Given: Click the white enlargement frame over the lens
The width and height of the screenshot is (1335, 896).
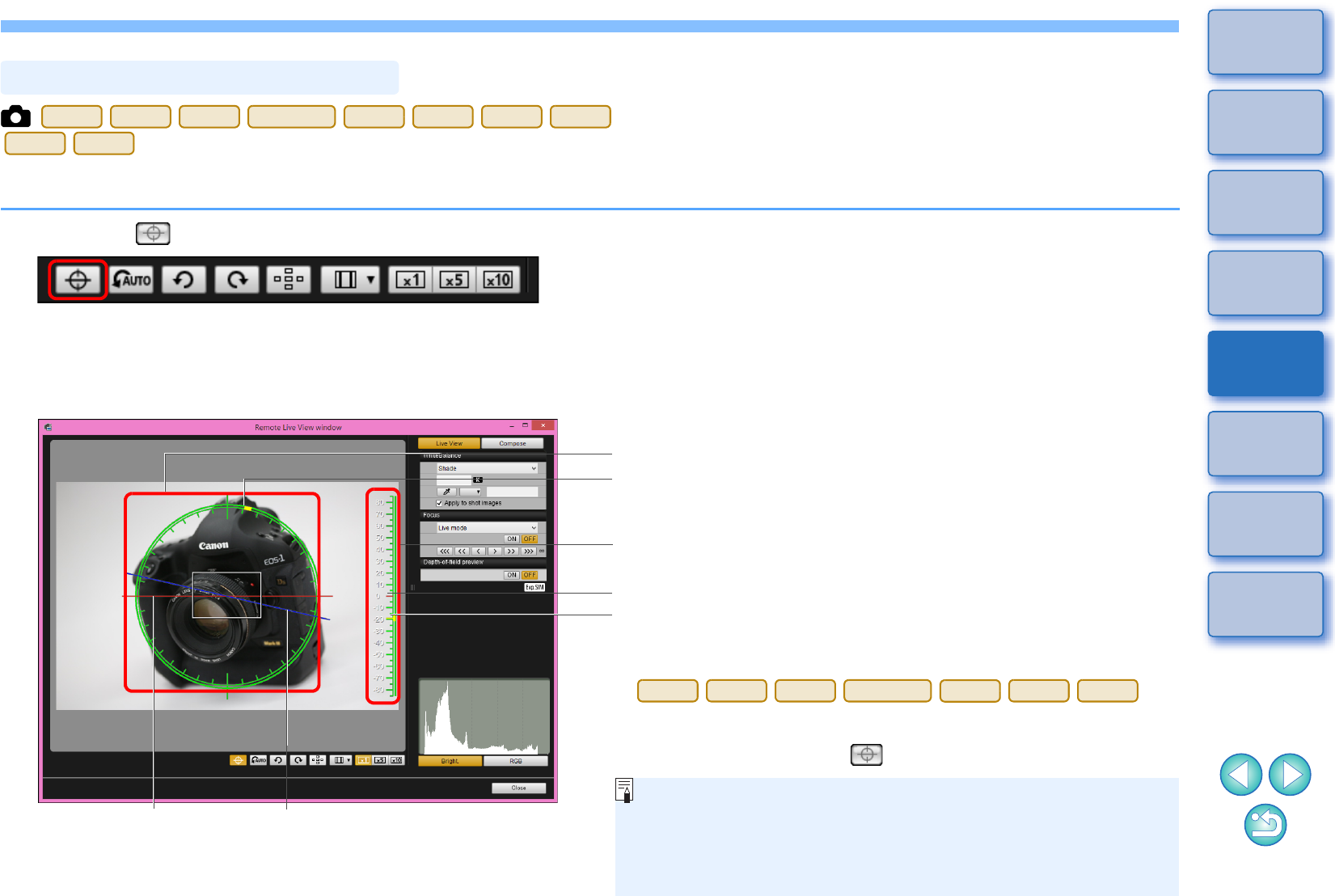Looking at the screenshot, I should (x=226, y=595).
